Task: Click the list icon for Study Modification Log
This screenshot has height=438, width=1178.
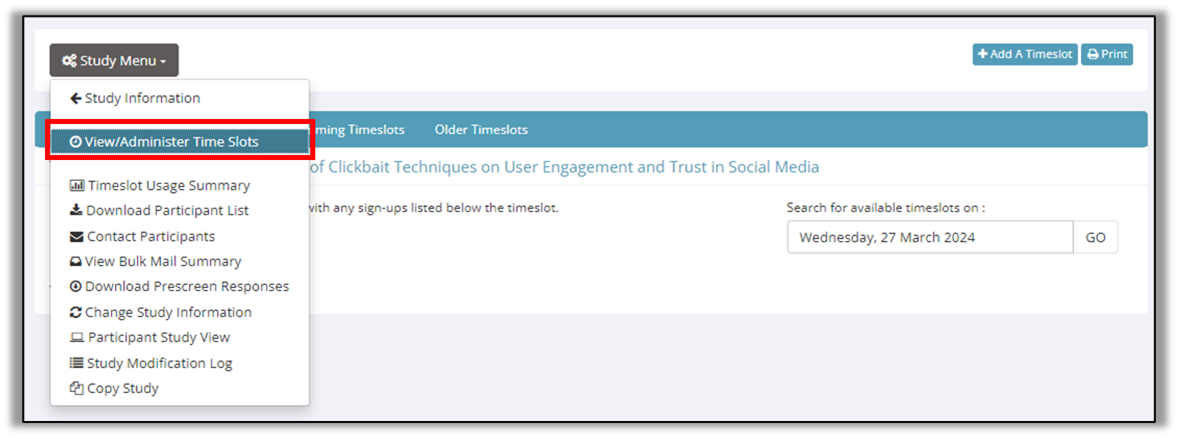Action: pos(77,363)
